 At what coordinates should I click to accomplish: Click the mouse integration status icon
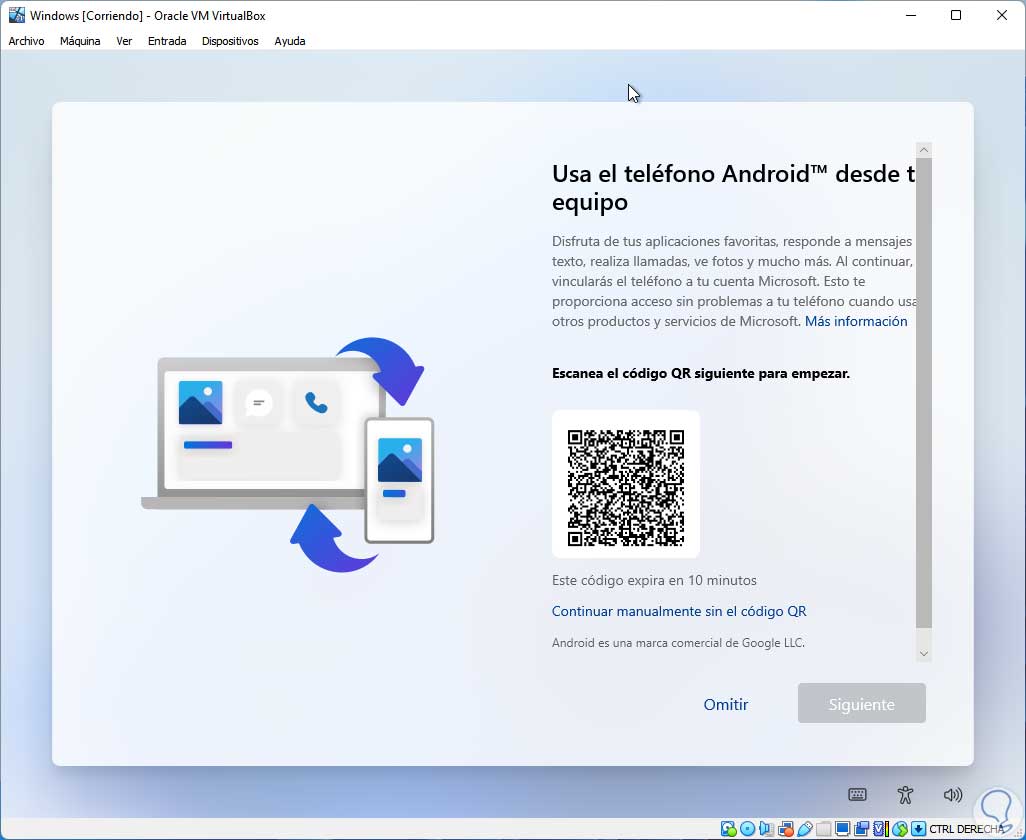click(899, 829)
